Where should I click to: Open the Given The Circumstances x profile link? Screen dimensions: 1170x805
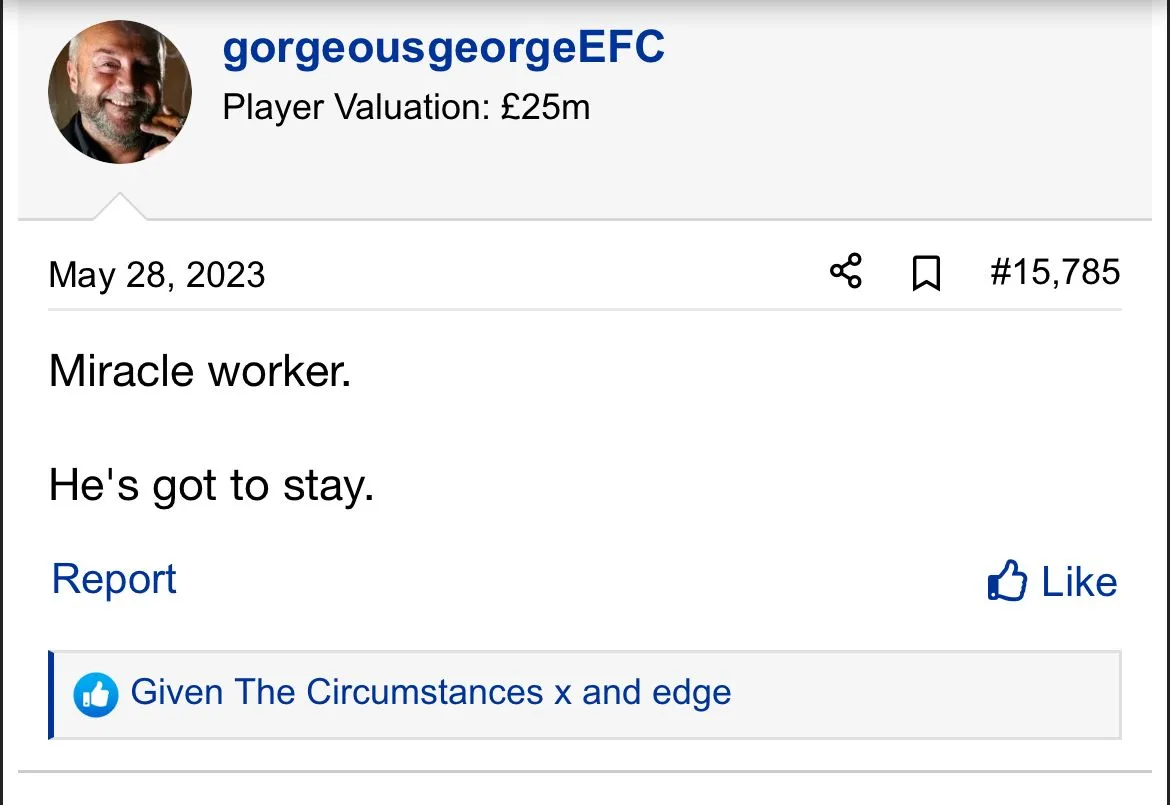pyautogui.click(x=351, y=692)
